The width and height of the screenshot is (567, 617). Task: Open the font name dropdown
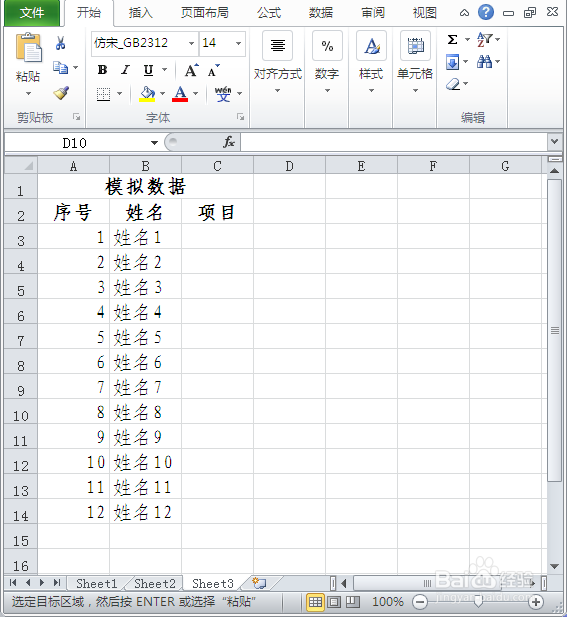[x=191, y=43]
